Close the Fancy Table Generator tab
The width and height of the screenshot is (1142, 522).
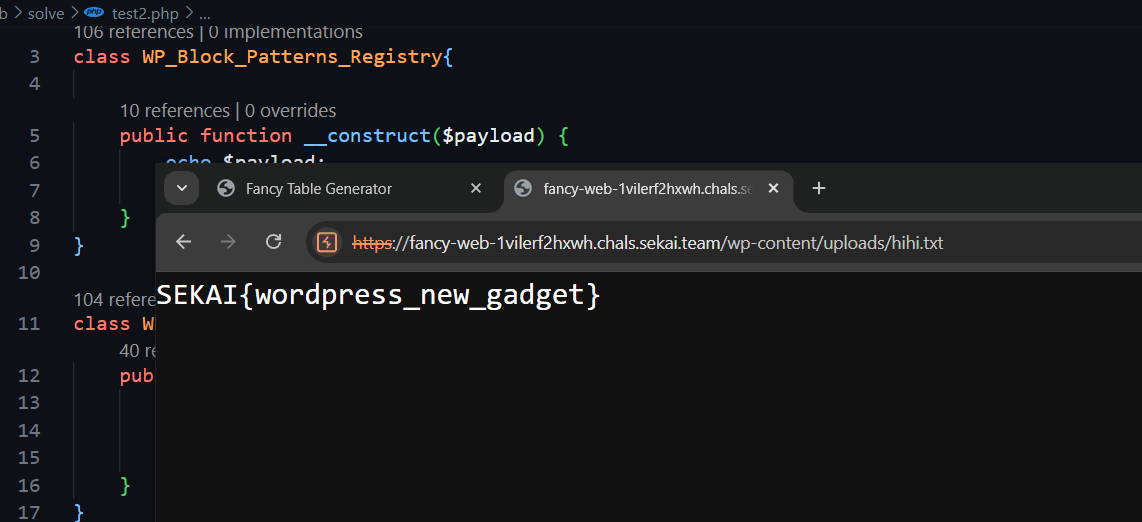[x=476, y=188]
